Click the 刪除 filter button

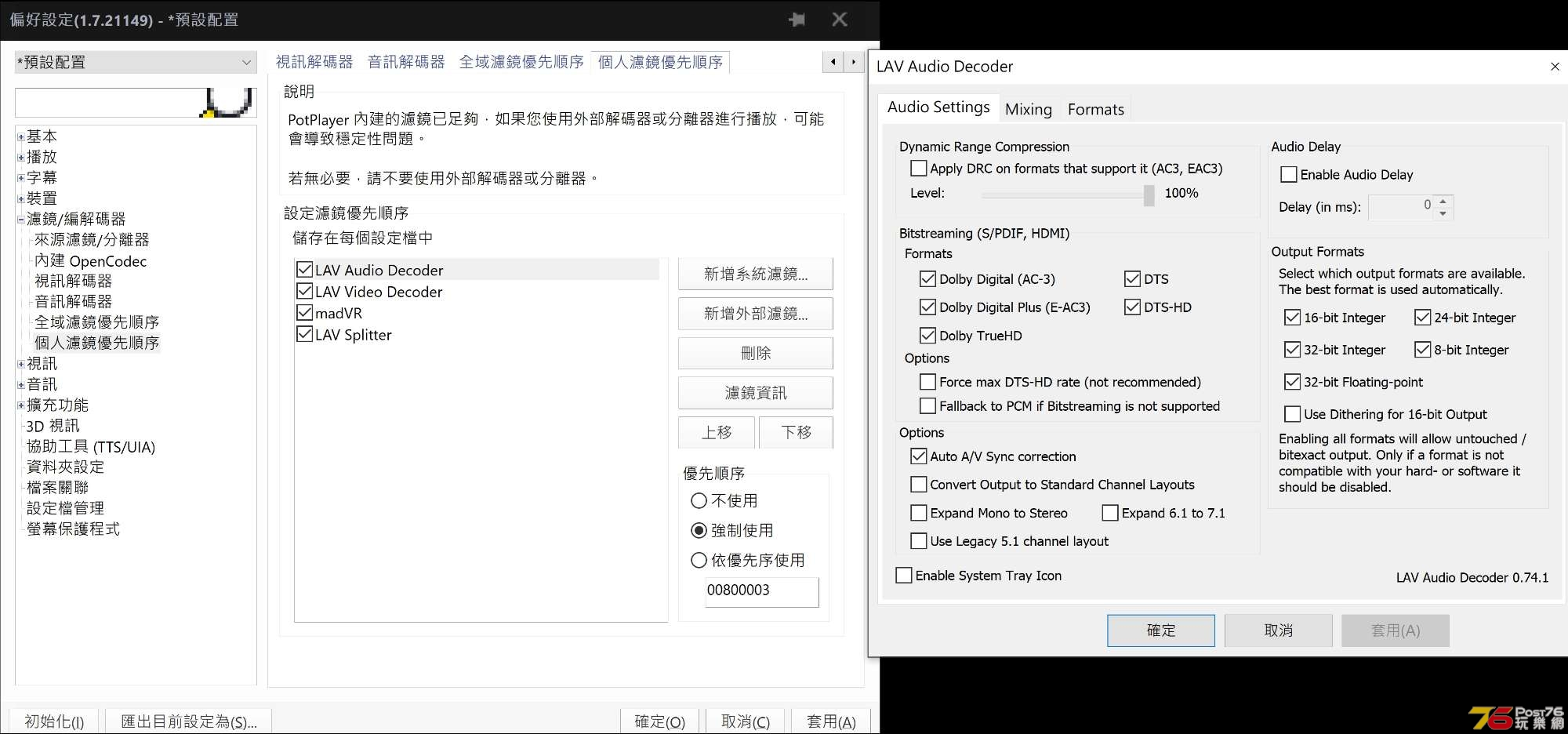tap(755, 353)
